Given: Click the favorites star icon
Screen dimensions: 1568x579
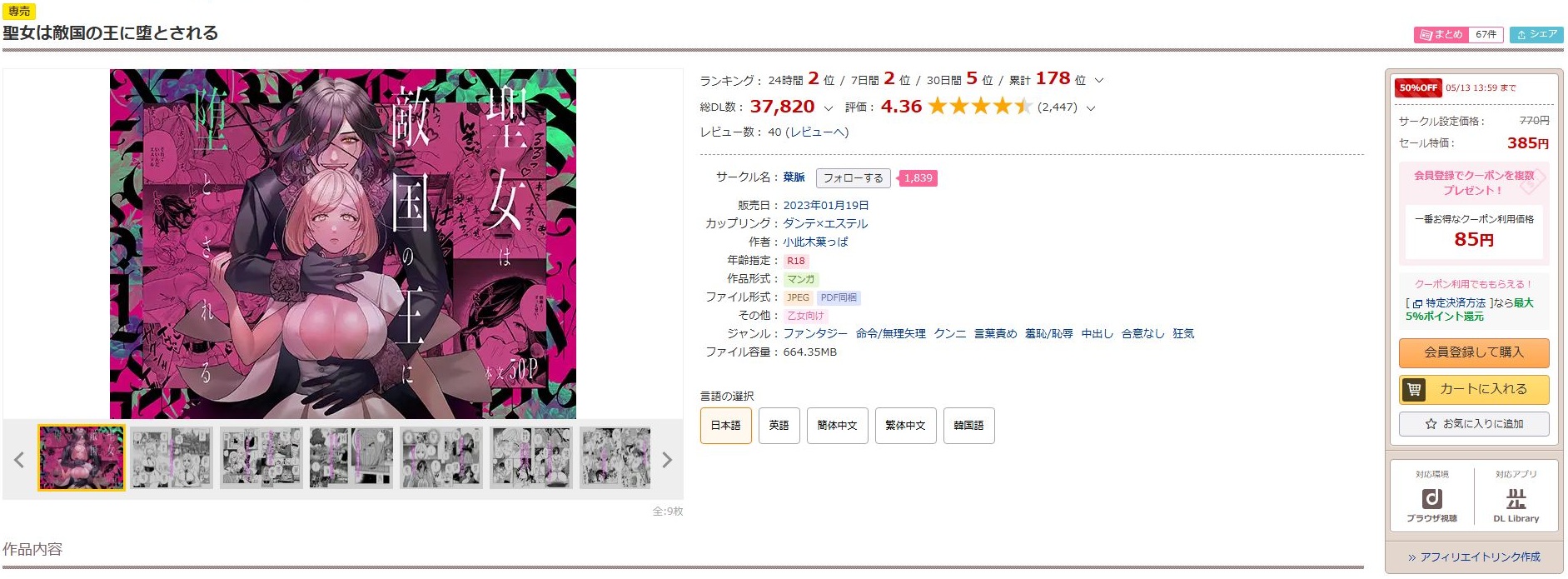Looking at the screenshot, I should tap(1431, 423).
